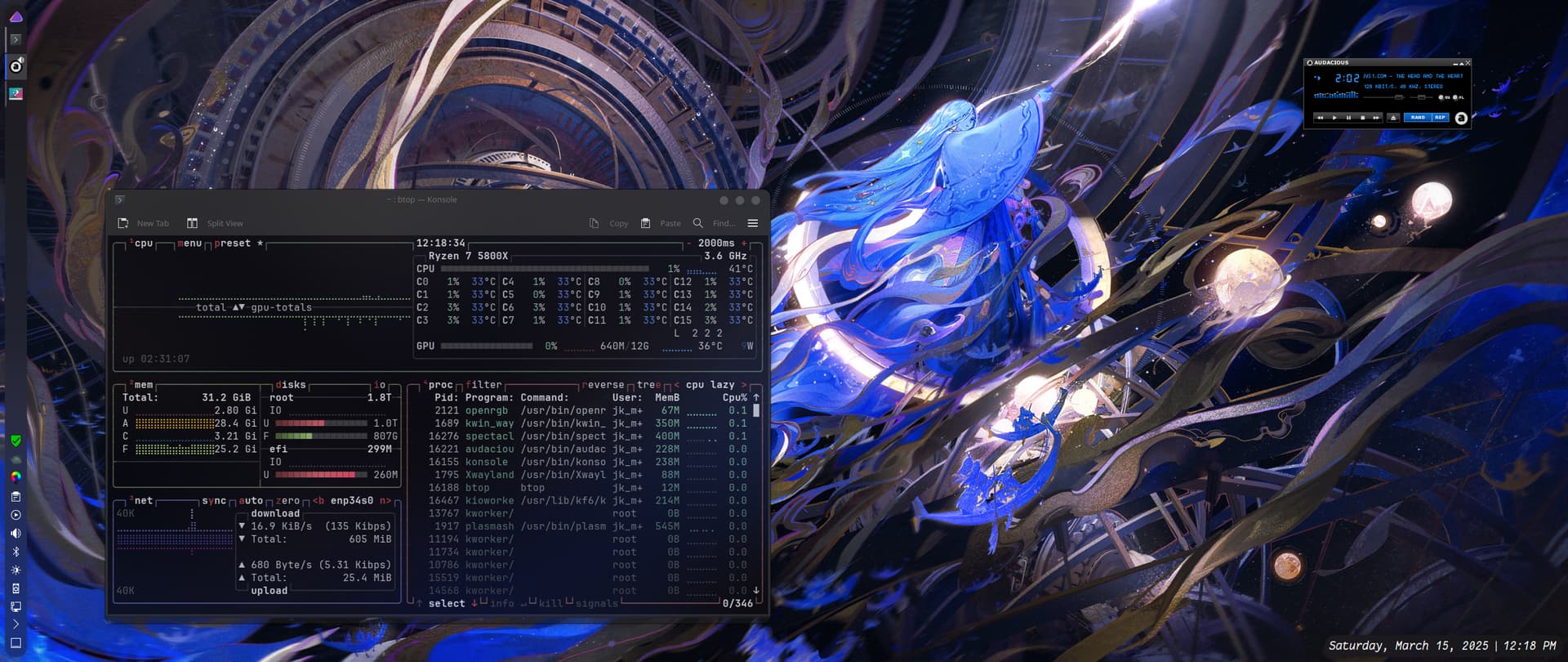Expand the hidden system tray icons arrow

click(x=16, y=624)
